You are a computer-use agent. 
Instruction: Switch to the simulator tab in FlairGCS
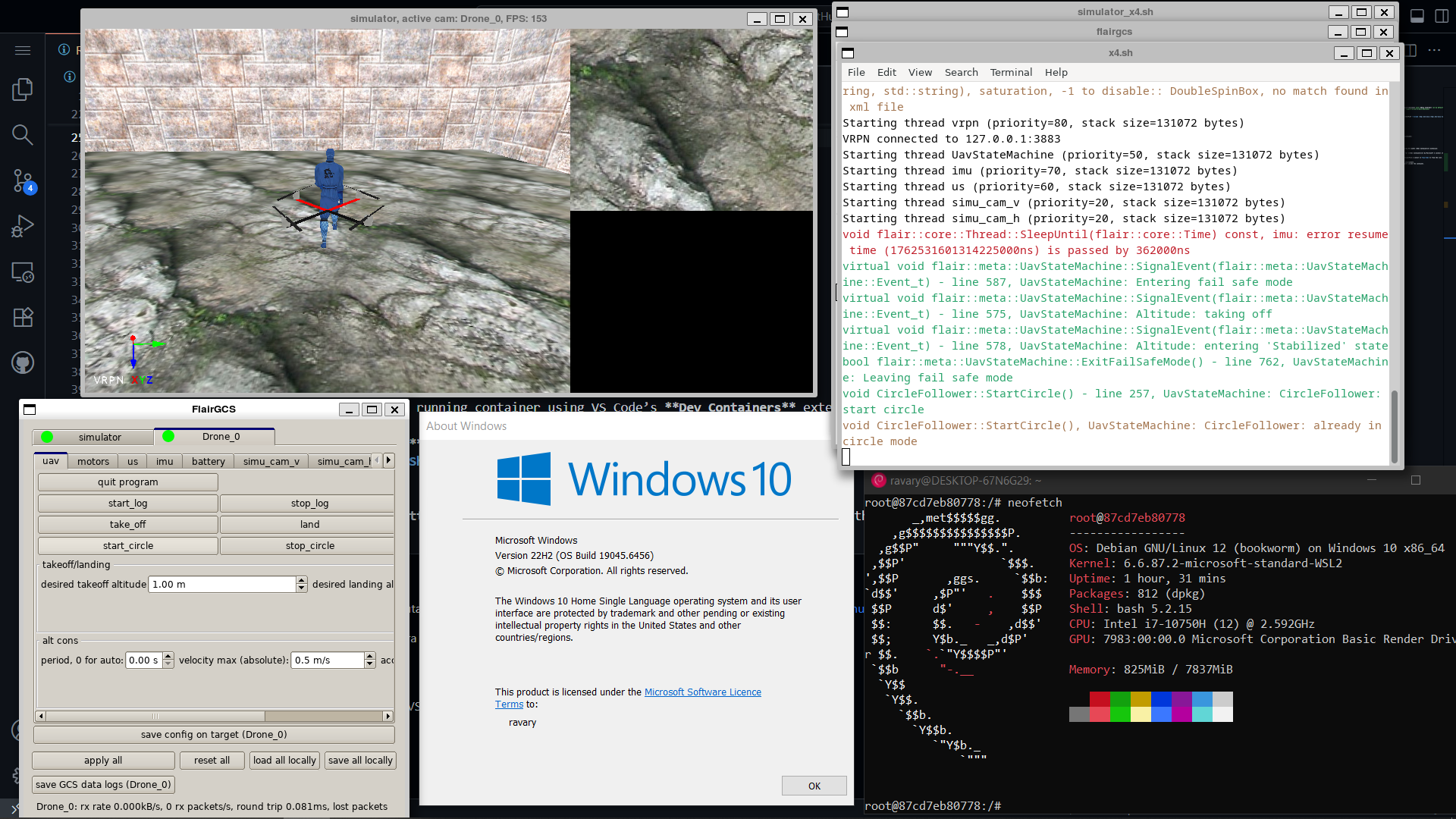[x=93, y=437]
